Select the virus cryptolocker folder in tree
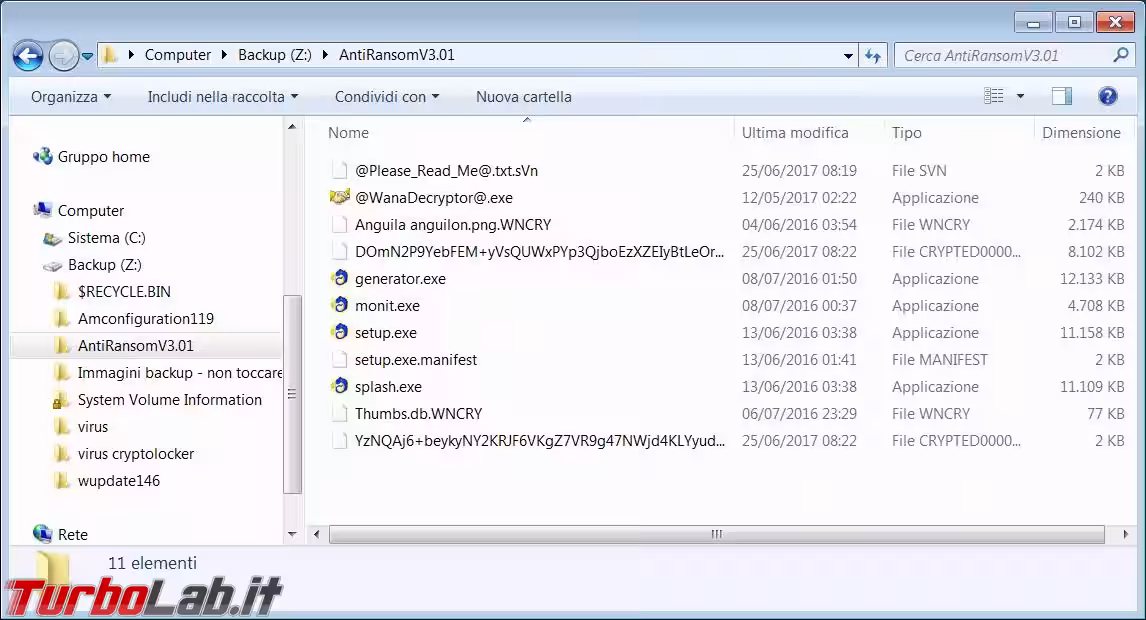The image size is (1146, 620). pos(135,454)
